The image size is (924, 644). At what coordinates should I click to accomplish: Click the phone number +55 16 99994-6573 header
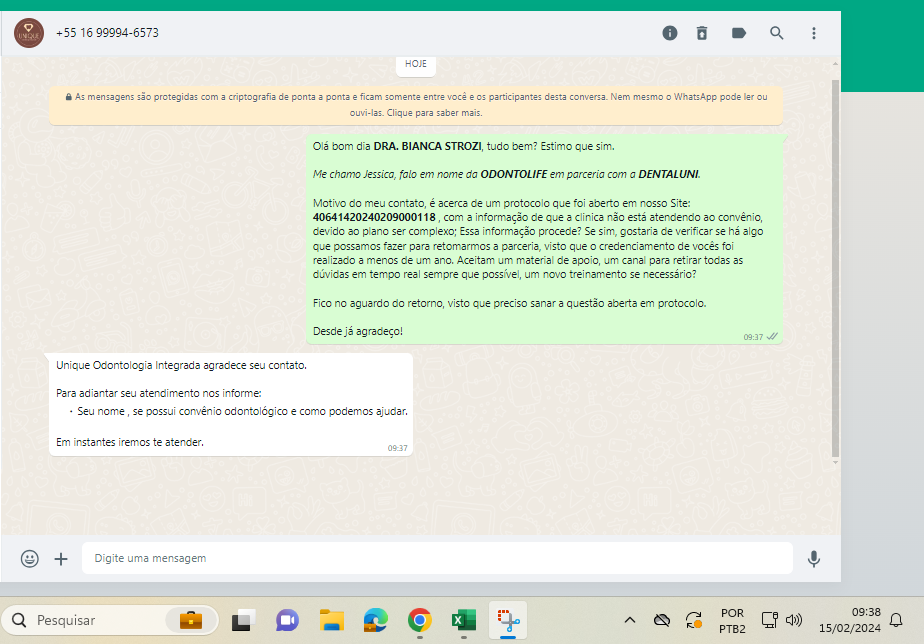pyautogui.click(x=107, y=33)
